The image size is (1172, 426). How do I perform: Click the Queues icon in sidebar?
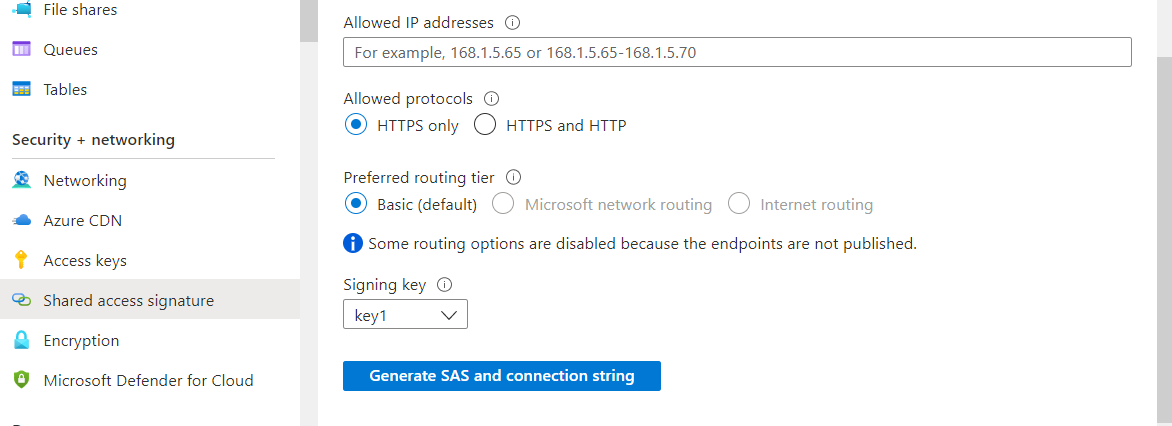point(22,49)
